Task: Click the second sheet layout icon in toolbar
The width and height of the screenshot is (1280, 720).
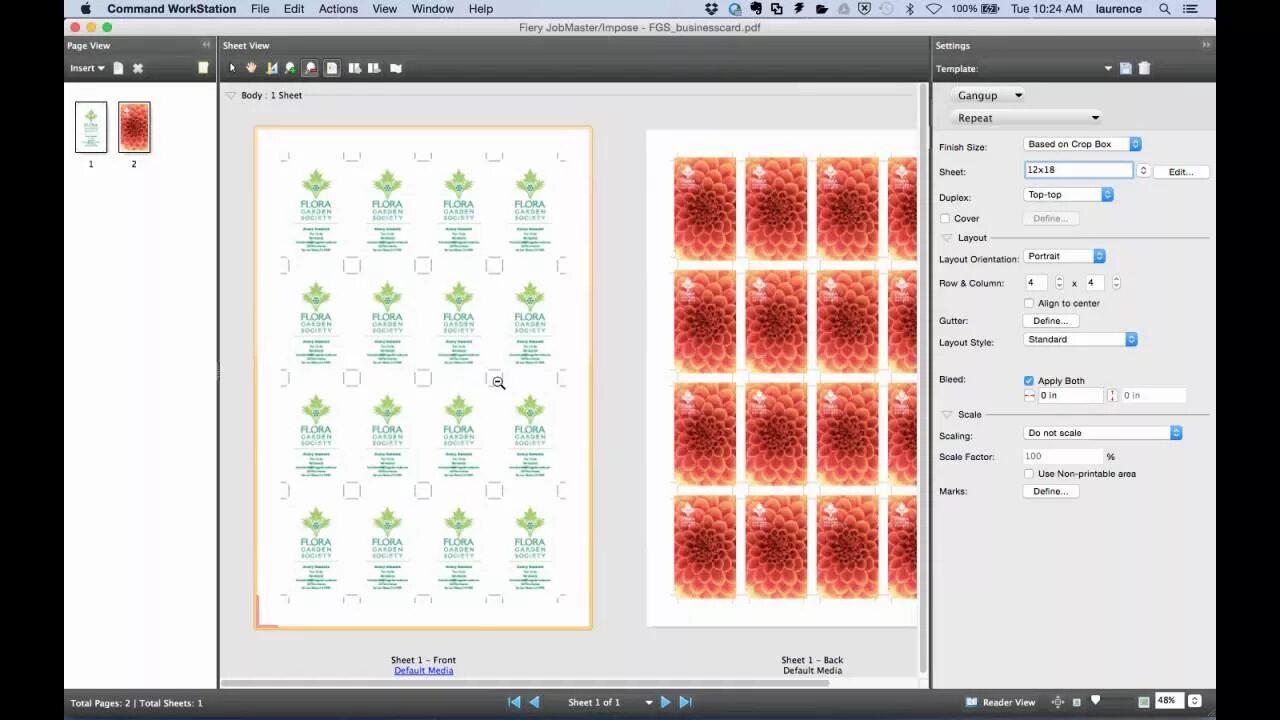Action: click(374, 68)
